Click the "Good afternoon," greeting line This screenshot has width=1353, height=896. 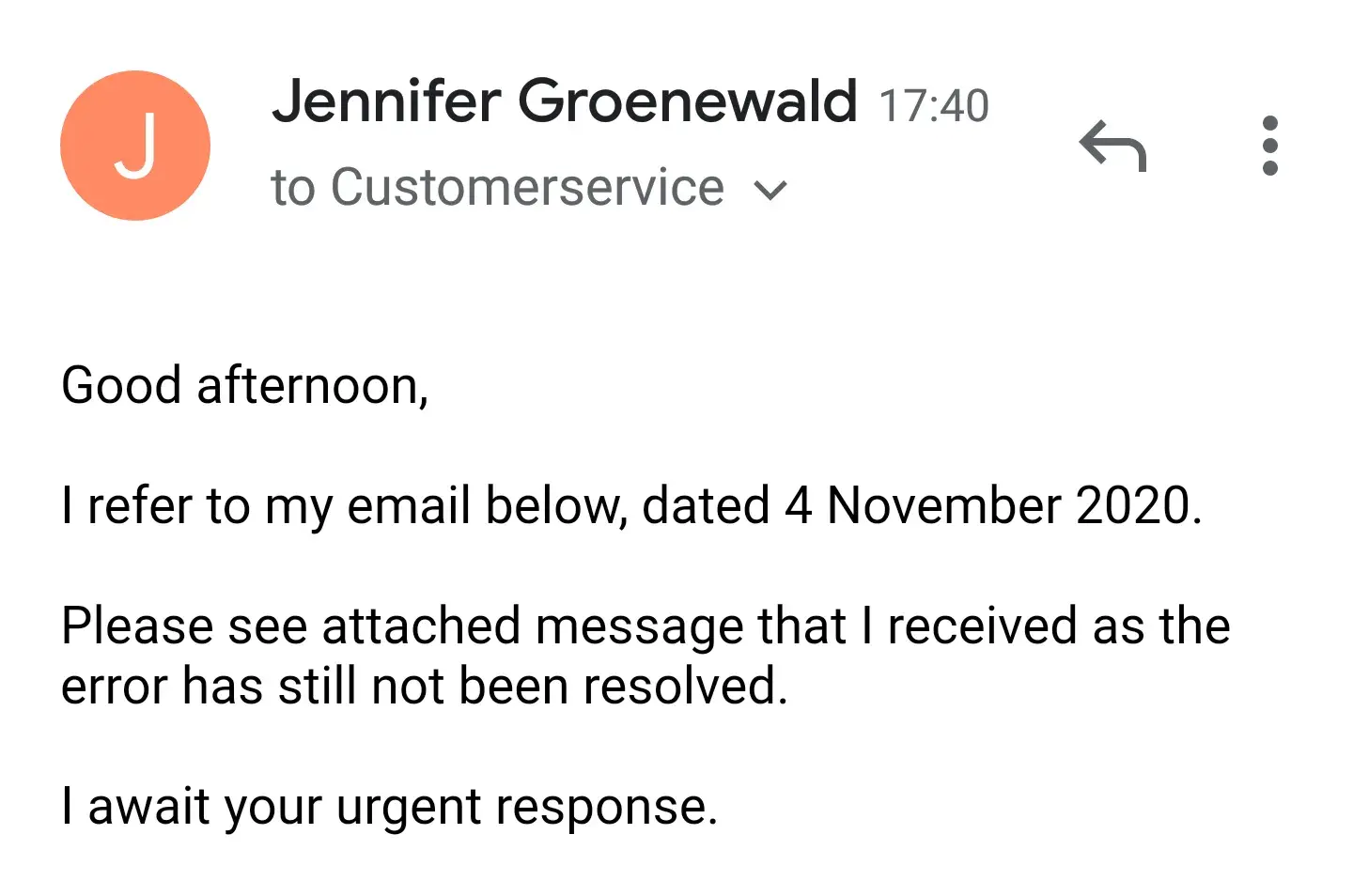(x=244, y=386)
